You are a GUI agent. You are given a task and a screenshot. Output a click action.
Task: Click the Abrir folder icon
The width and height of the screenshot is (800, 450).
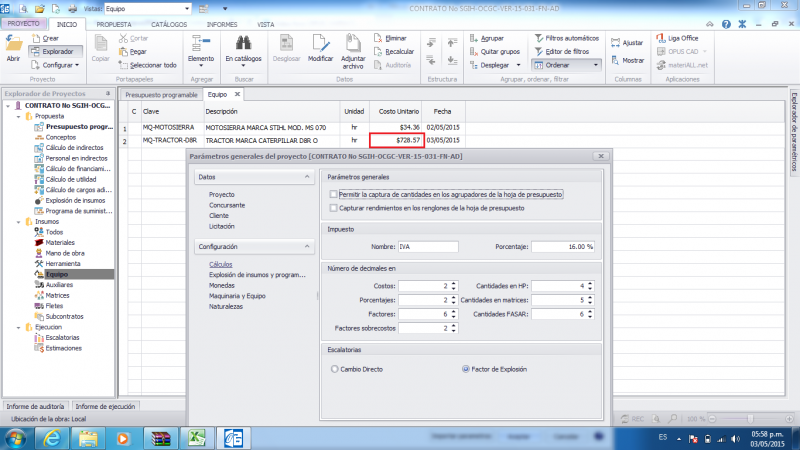14,44
